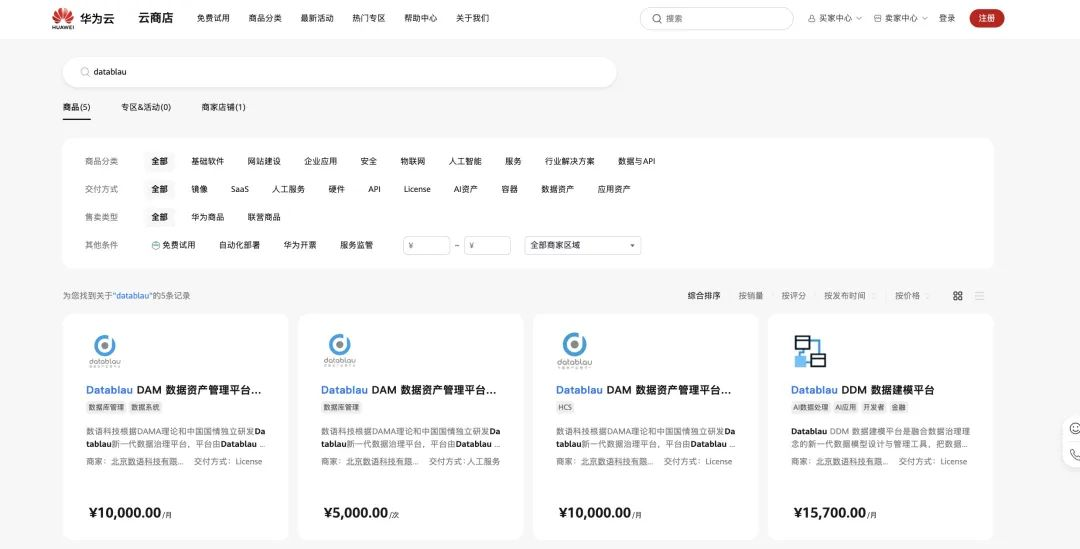Click the top 搜索 input field

(x=716, y=19)
